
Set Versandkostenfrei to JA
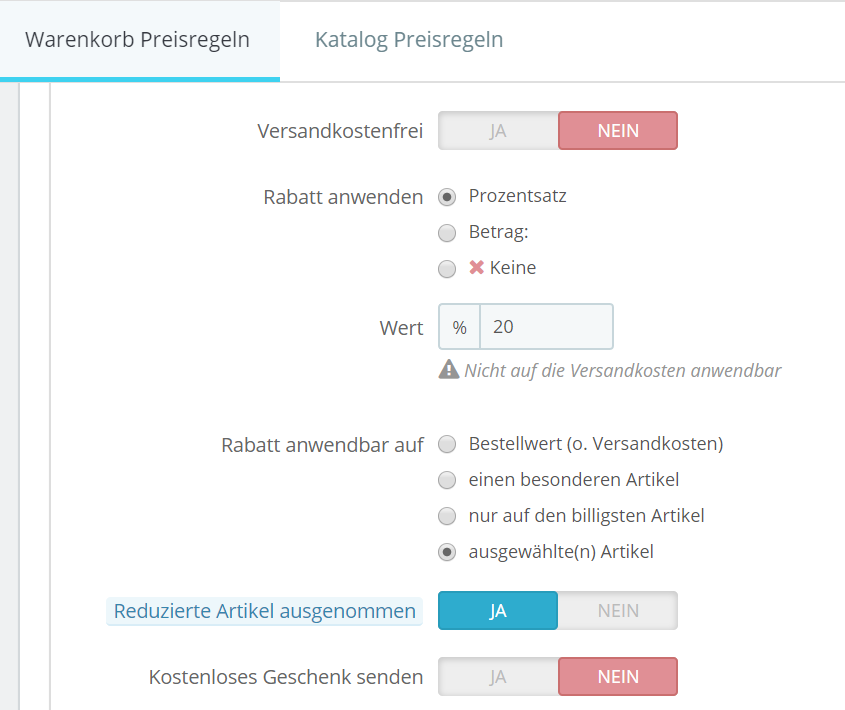(x=498, y=131)
